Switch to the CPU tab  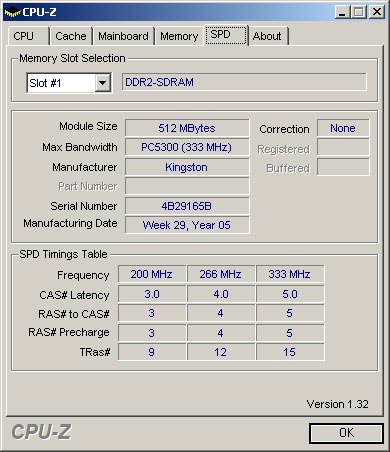click(x=28, y=36)
